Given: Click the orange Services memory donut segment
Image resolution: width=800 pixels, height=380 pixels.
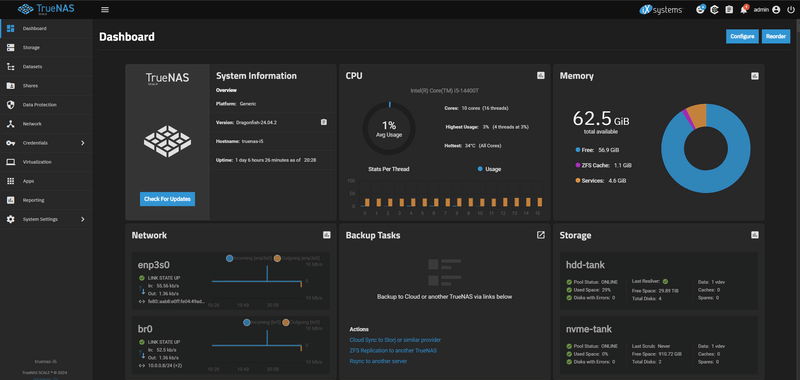Looking at the screenshot, I should point(698,115).
